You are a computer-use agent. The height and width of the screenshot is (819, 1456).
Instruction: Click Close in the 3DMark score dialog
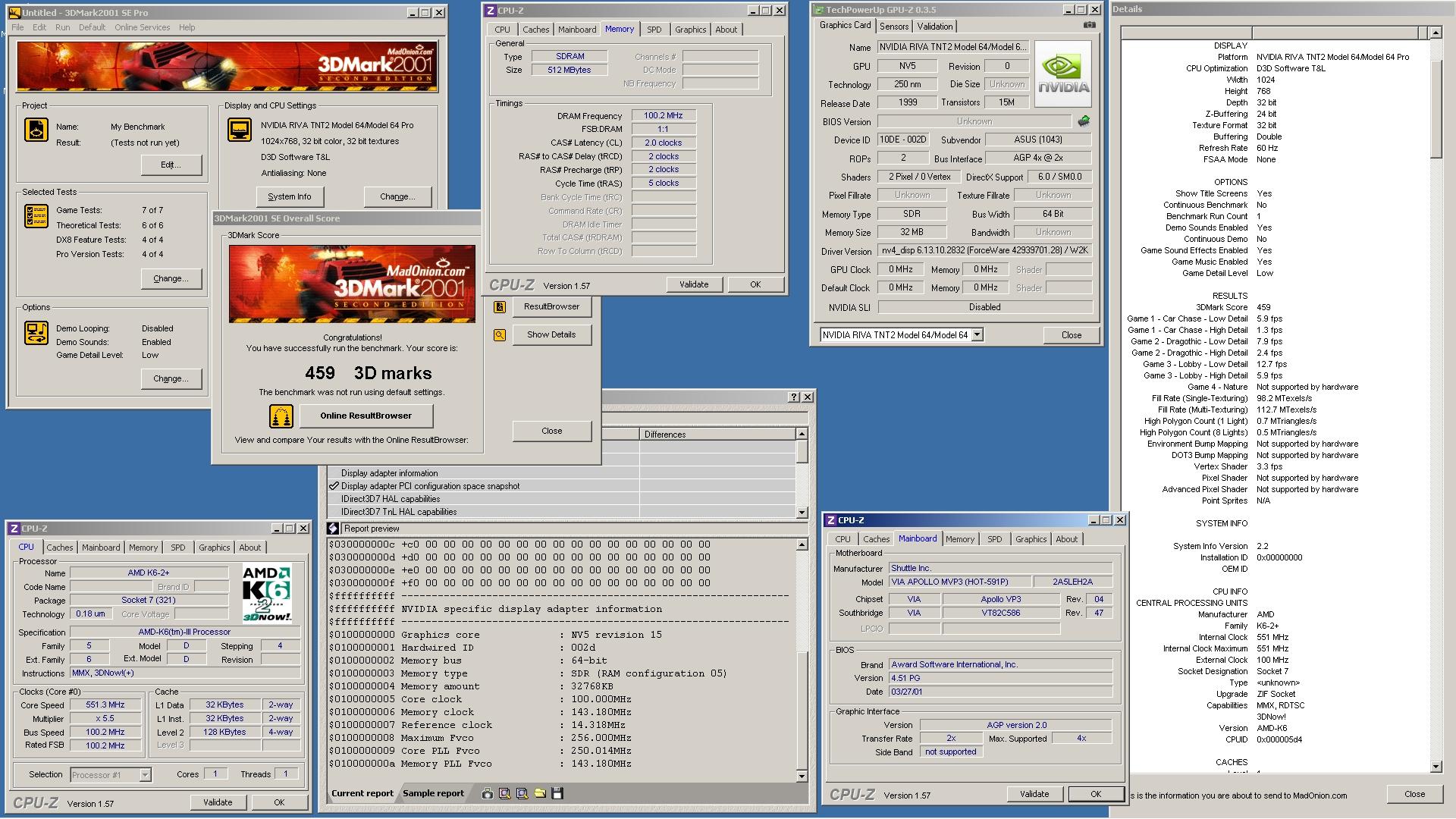point(551,431)
